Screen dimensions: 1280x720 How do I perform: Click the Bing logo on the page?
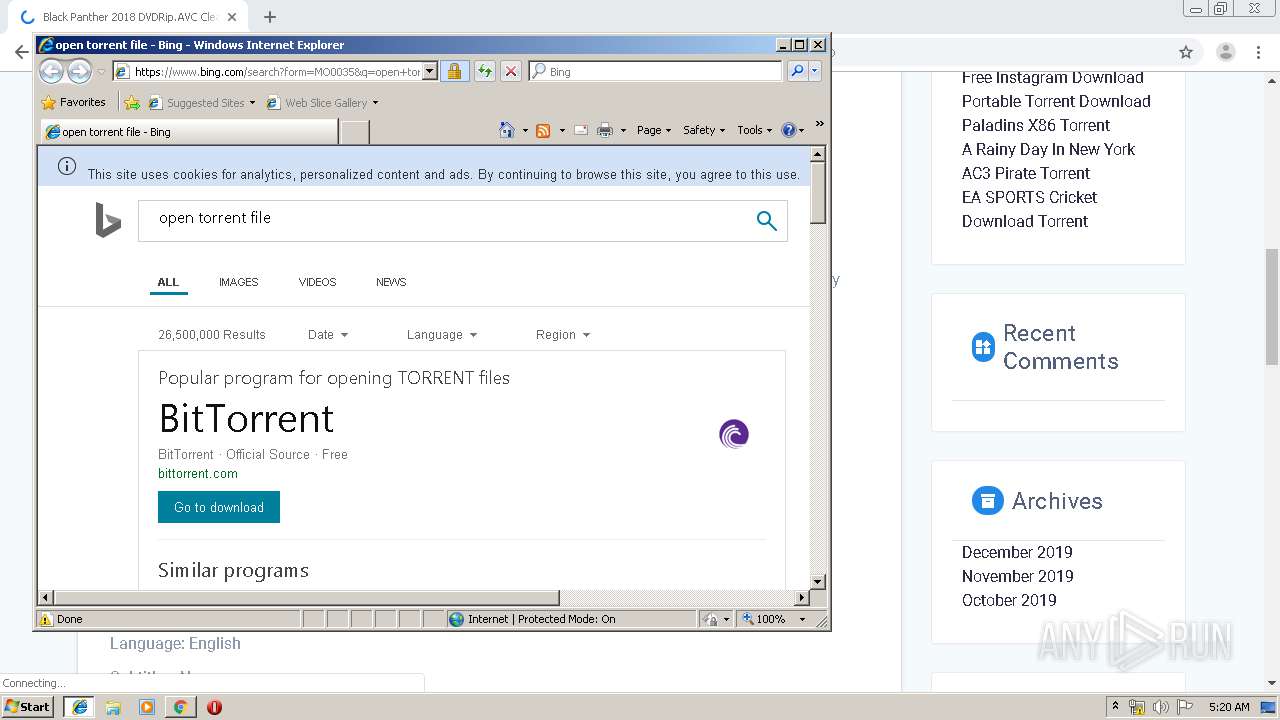[x=108, y=220]
